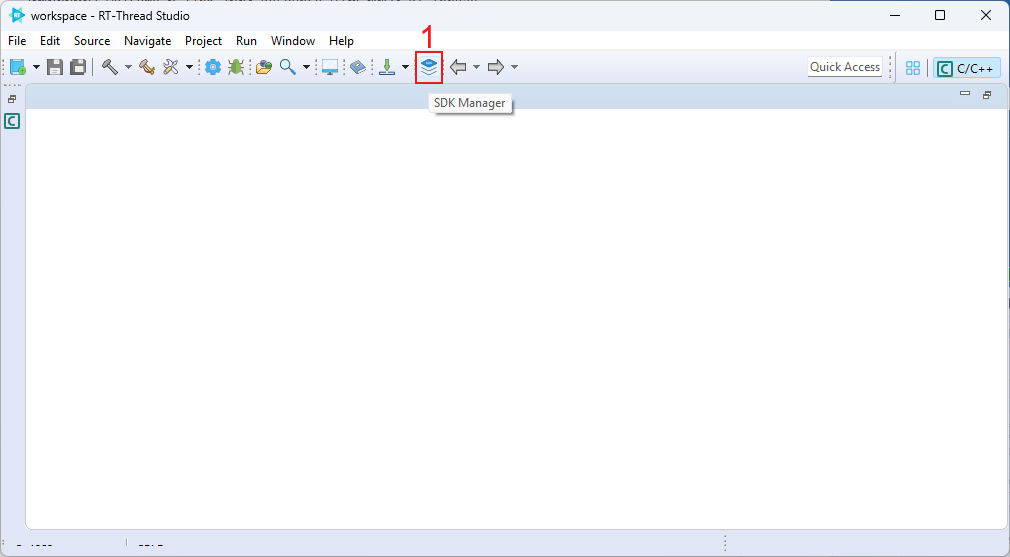Open the Window menu
The image size is (1010, 557).
tap(292, 41)
